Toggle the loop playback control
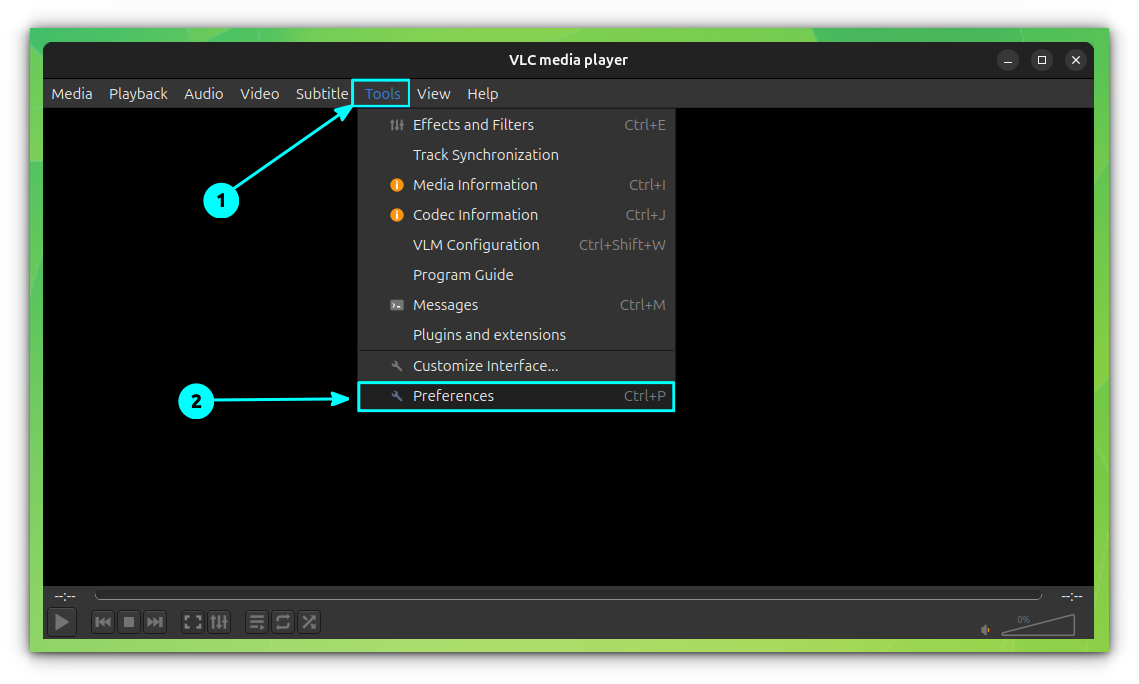Viewport: 1139px width, 684px height. 283,621
